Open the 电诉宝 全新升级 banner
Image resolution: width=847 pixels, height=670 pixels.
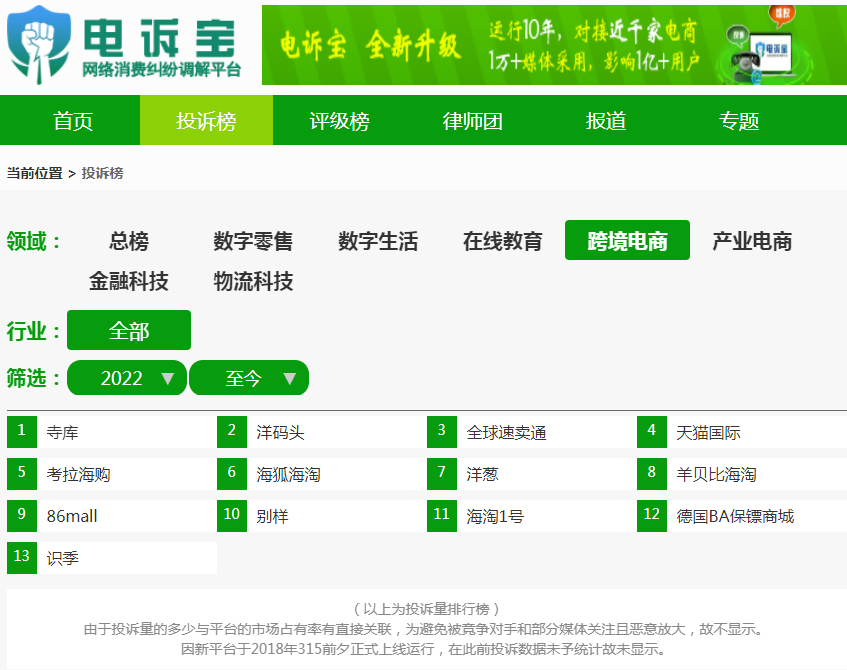(554, 45)
